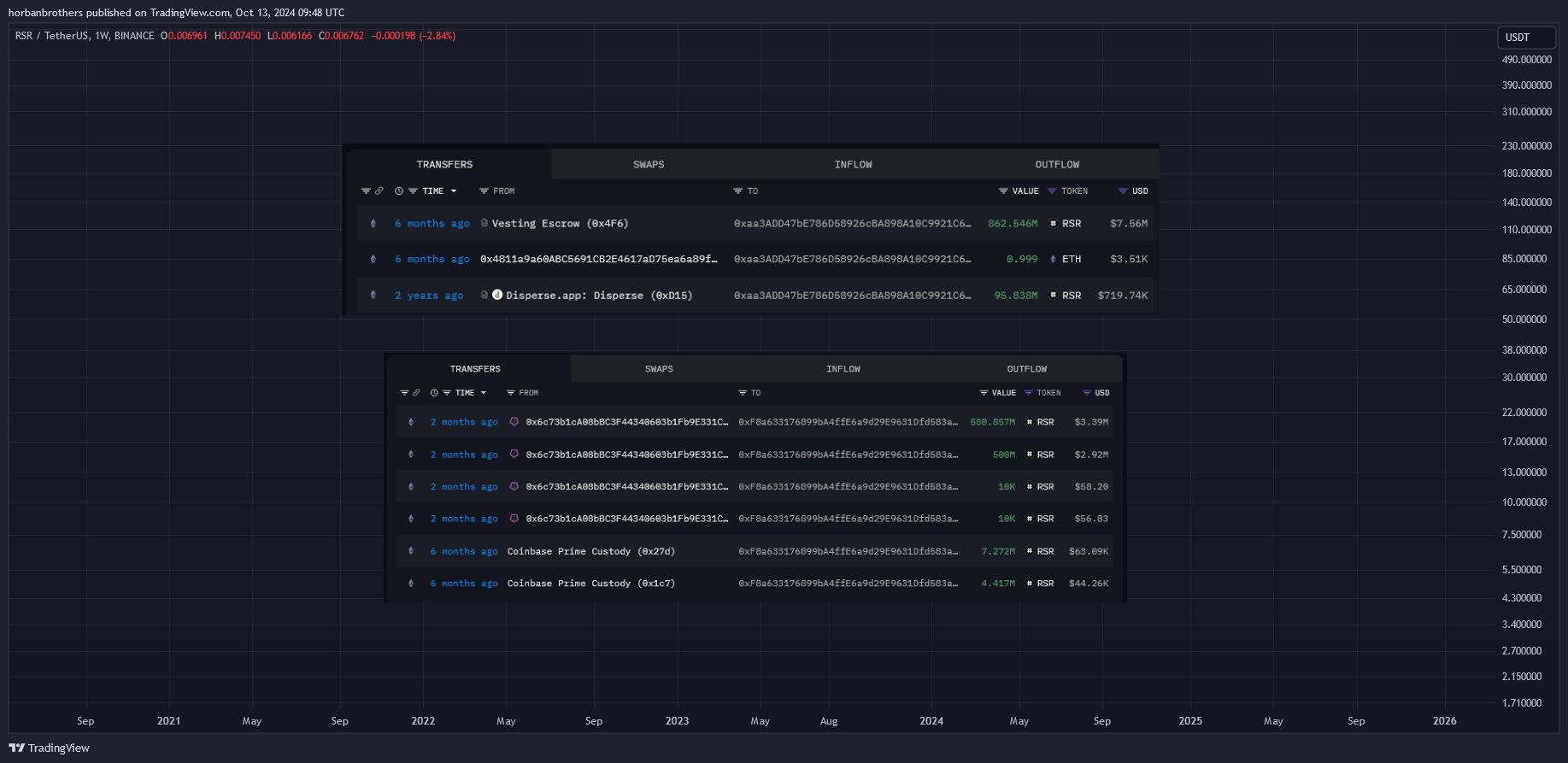Image resolution: width=1568 pixels, height=763 pixels.
Task: Click the 2024 label on the time axis
Action: (931, 721)
